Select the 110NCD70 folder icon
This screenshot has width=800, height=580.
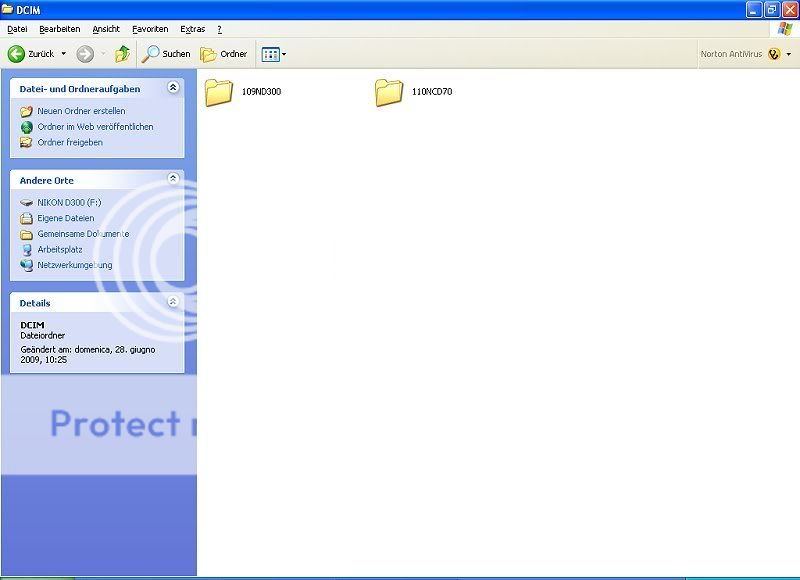point(389,92)
